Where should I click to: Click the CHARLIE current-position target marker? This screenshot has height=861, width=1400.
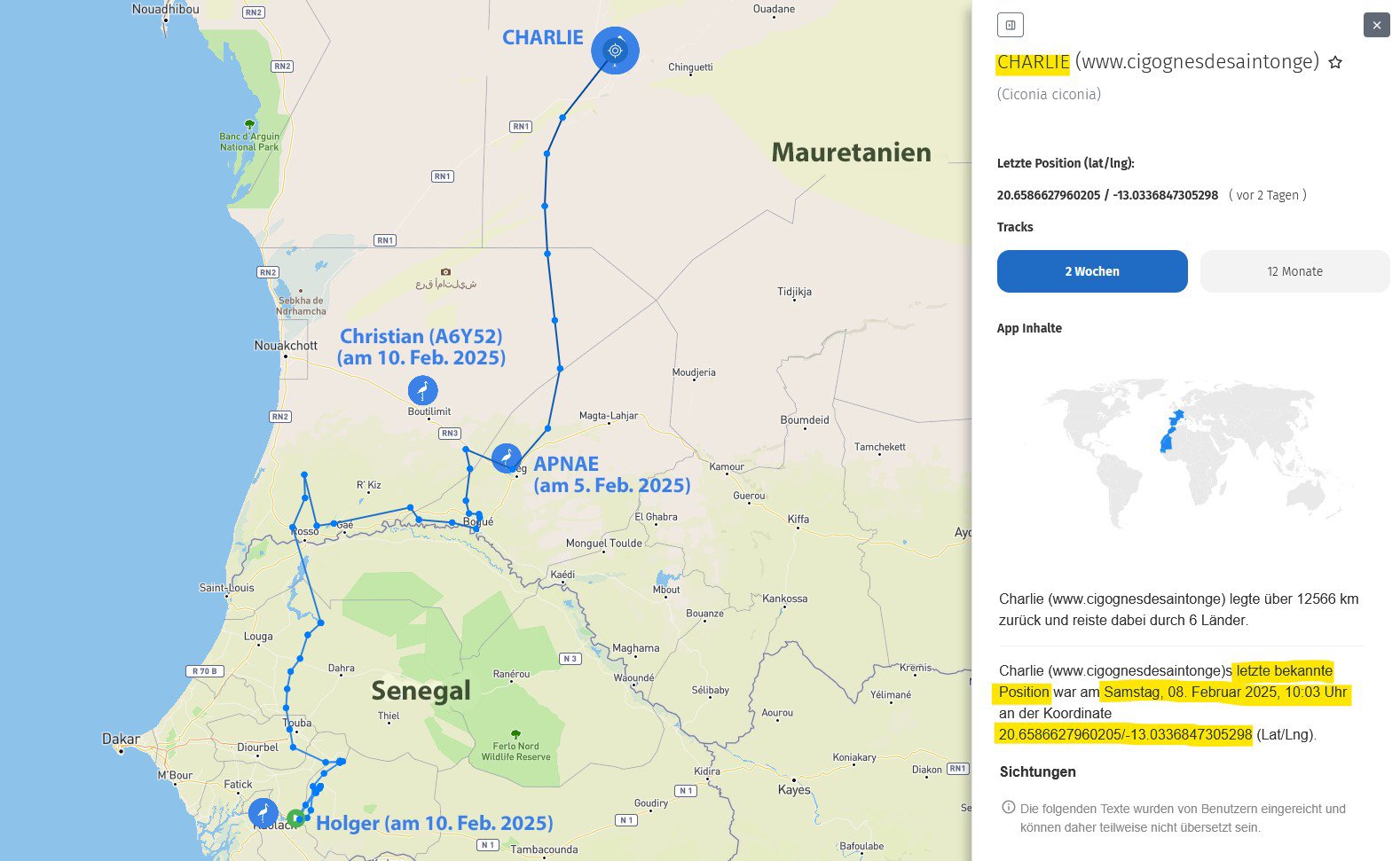(x=615, y=51)
